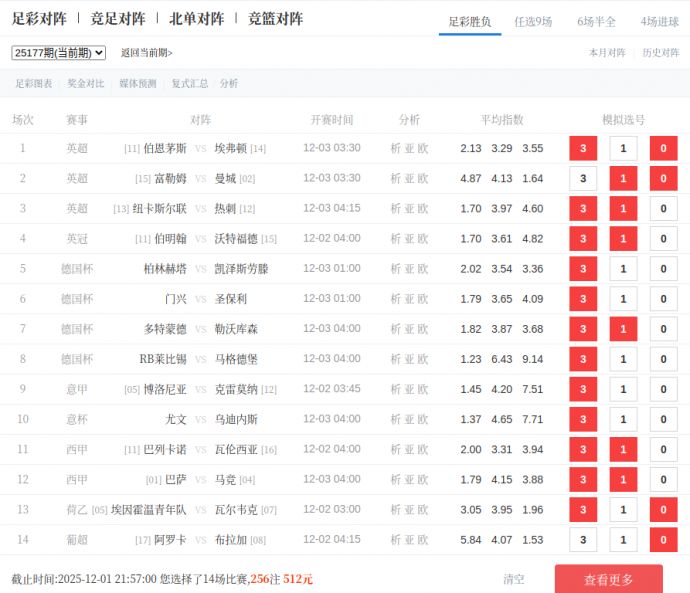This screenshot has width=690, height=593.
Task: Open the 历史对阵 link
Action: 660,53
